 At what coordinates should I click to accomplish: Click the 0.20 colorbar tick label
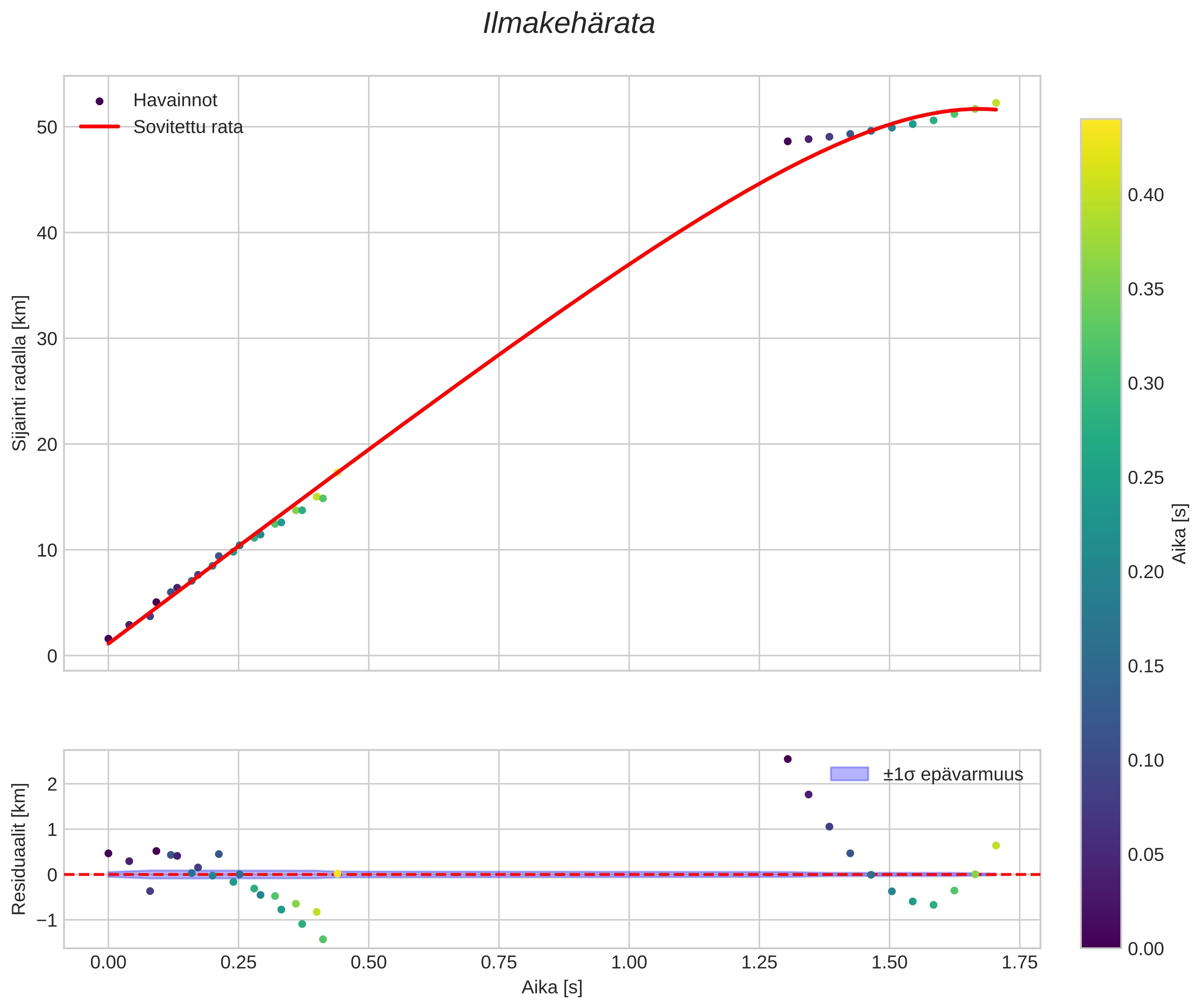1145,572
